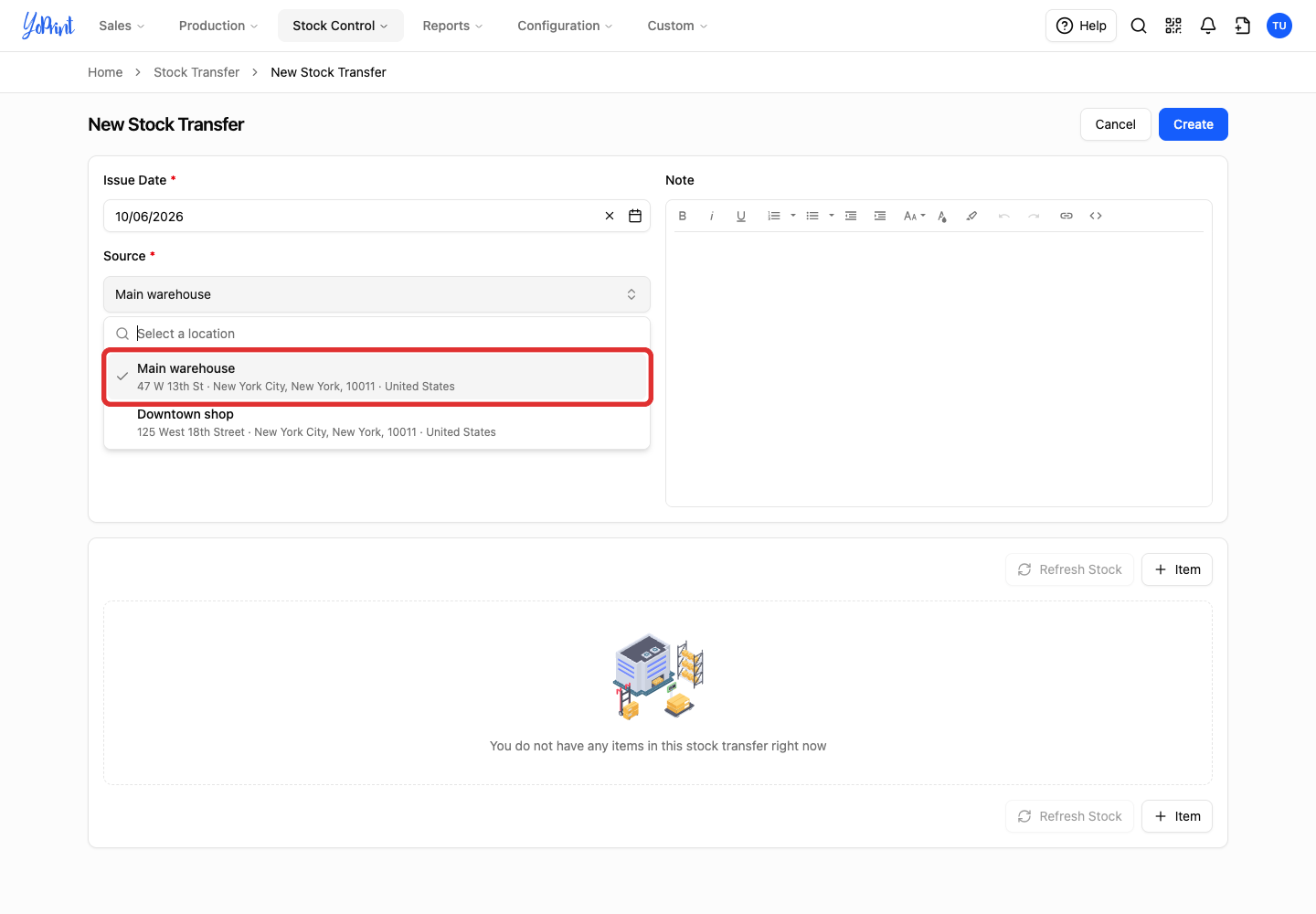The image size is (1316, 914).
Task: Insert a bulleted list in Note
Action: click(812, 216)
